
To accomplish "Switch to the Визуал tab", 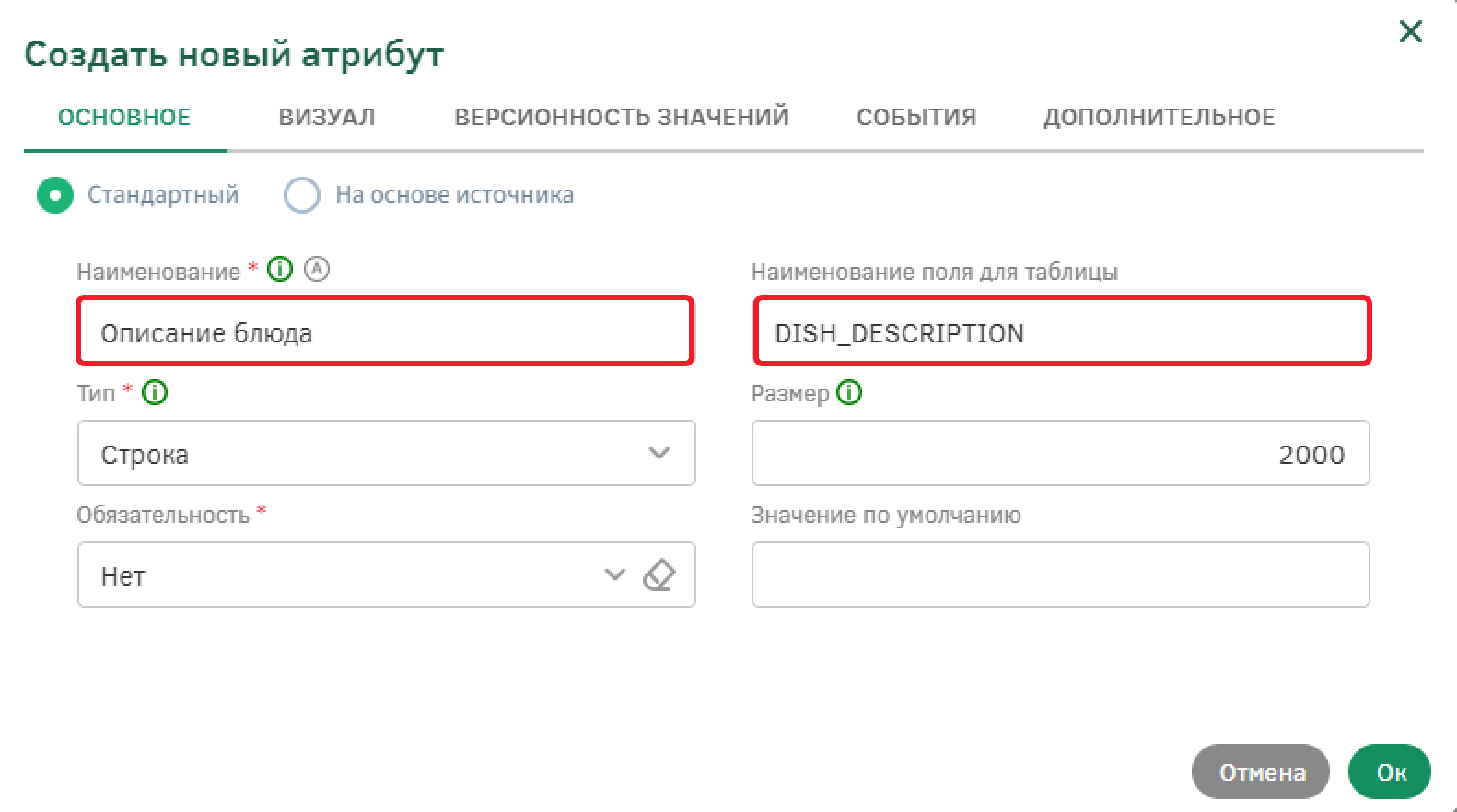I will (x=327, y=117).
